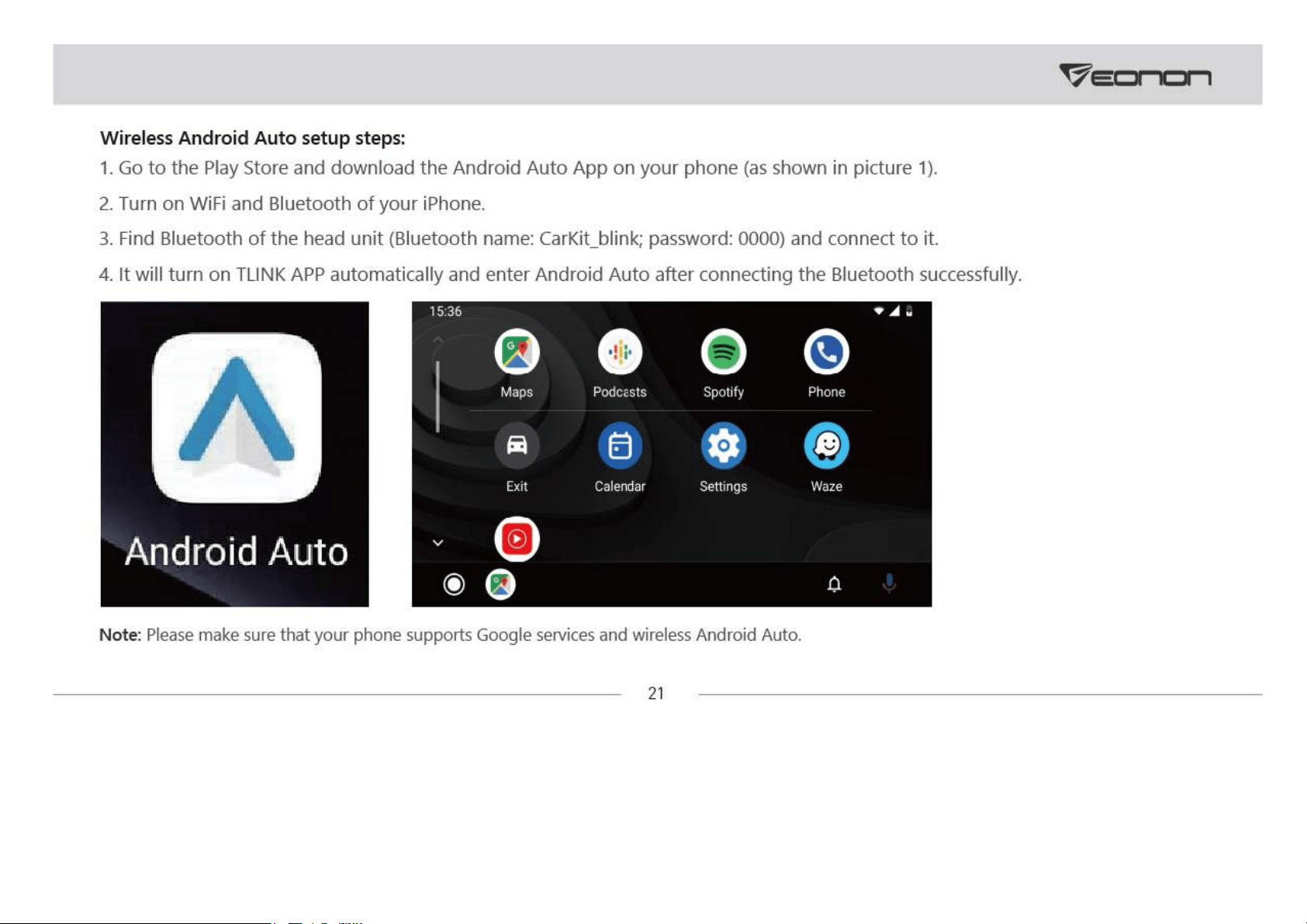Click the "Calendar" label text

[620, 486]
